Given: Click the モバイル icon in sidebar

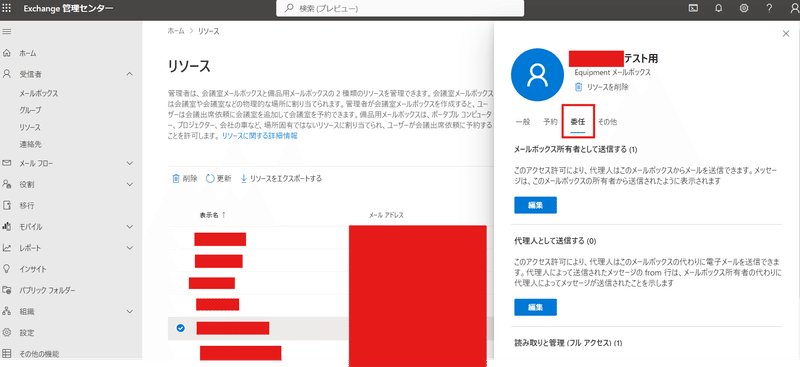Looking at the screenshot, I should (7, 227).
